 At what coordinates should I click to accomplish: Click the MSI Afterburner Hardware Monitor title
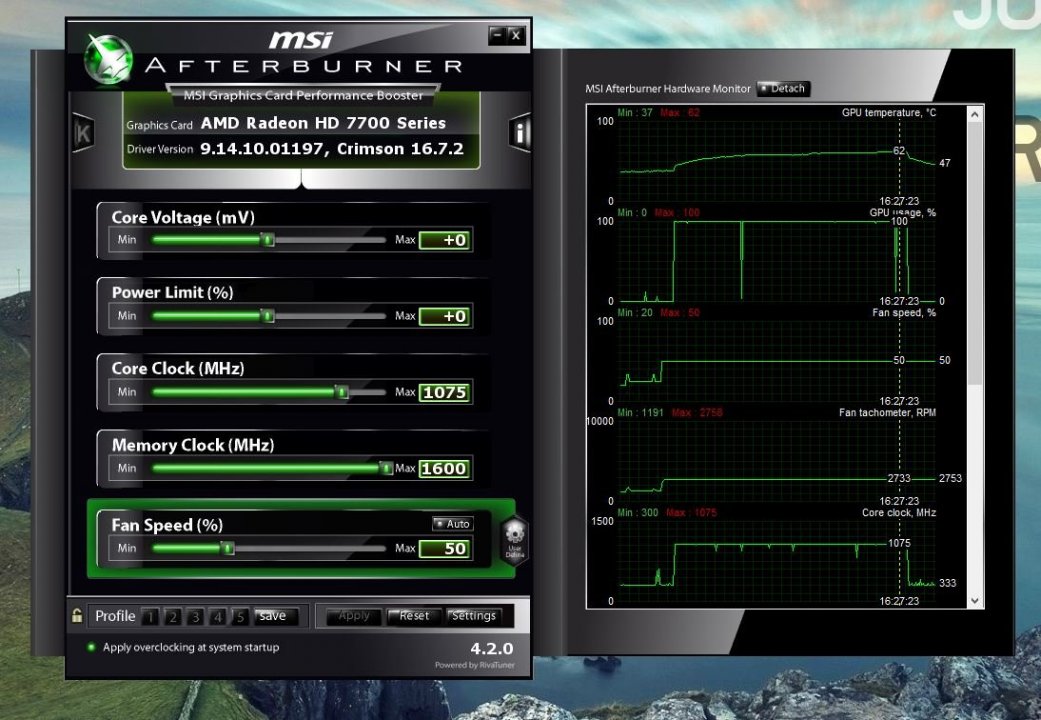click(x=668, y=88)
